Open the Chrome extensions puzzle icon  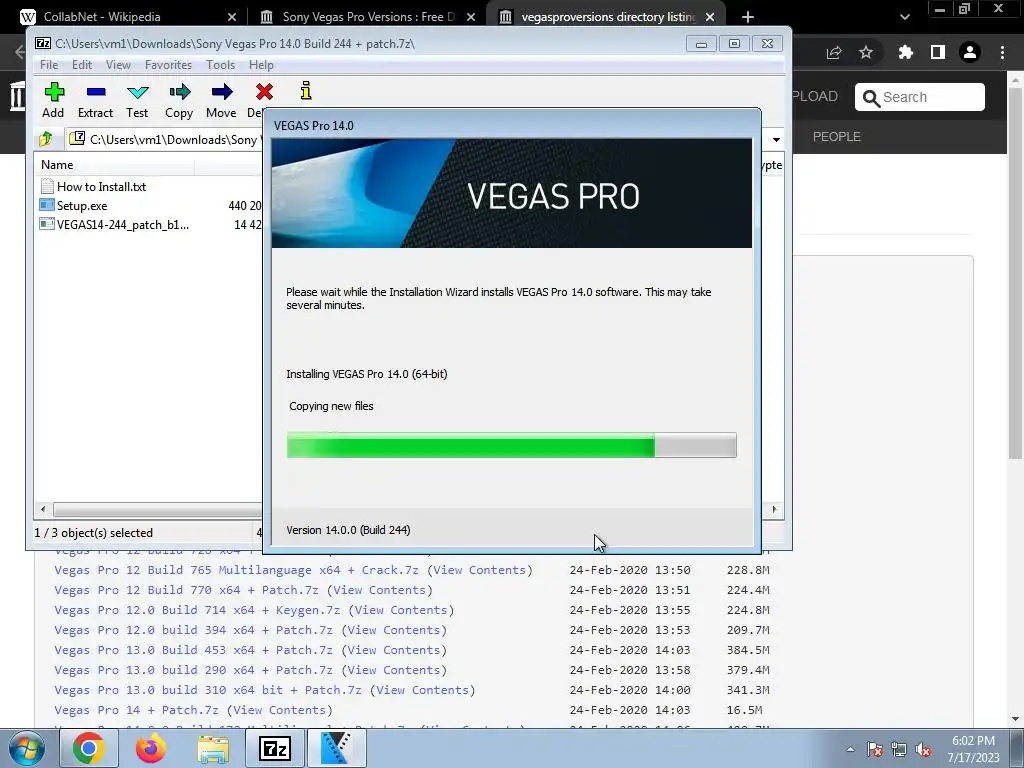(x=905, y=52)
